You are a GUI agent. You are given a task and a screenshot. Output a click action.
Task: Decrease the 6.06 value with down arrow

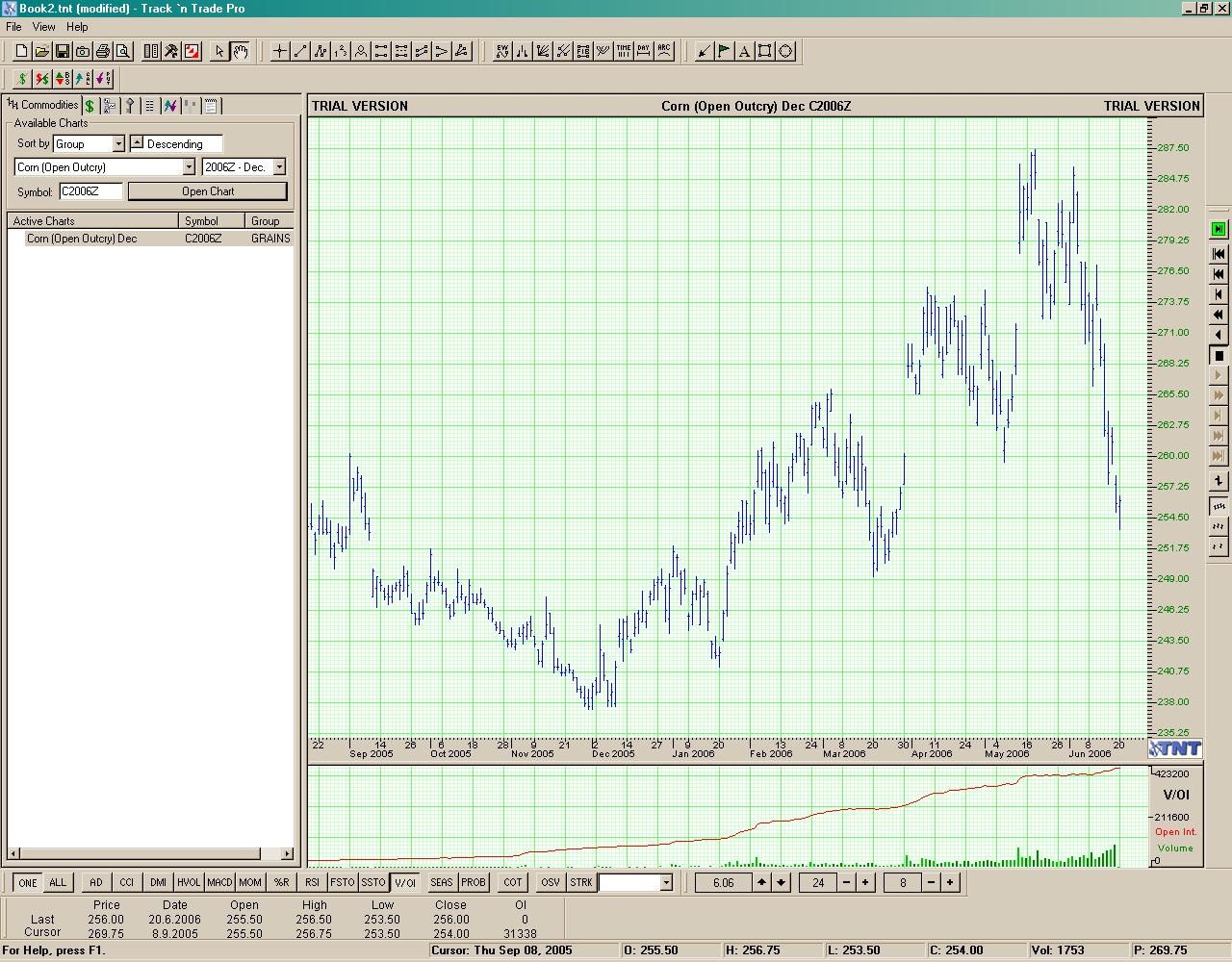[x=781, y=882]
